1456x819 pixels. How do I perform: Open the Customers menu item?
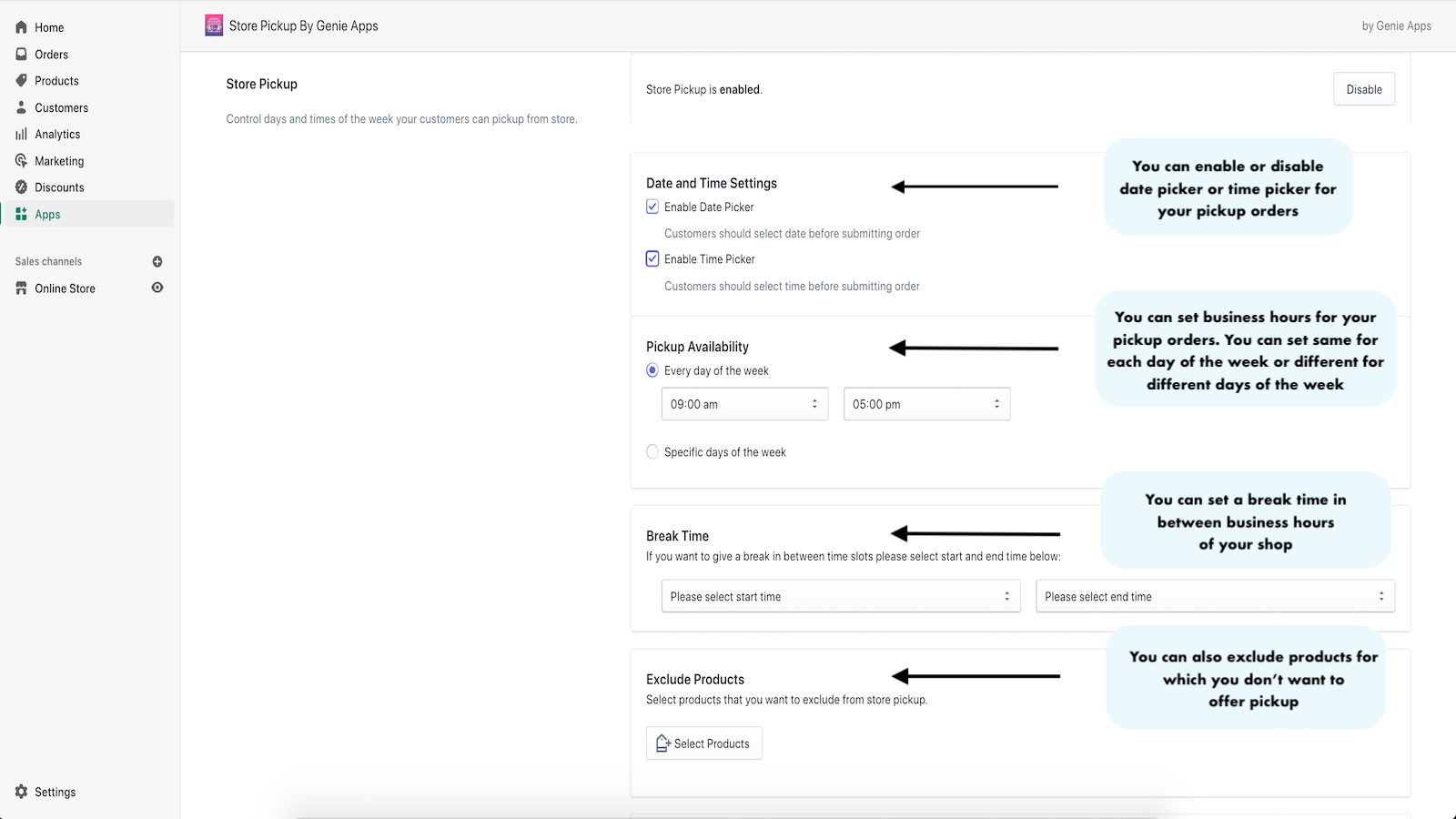point(61,107)
